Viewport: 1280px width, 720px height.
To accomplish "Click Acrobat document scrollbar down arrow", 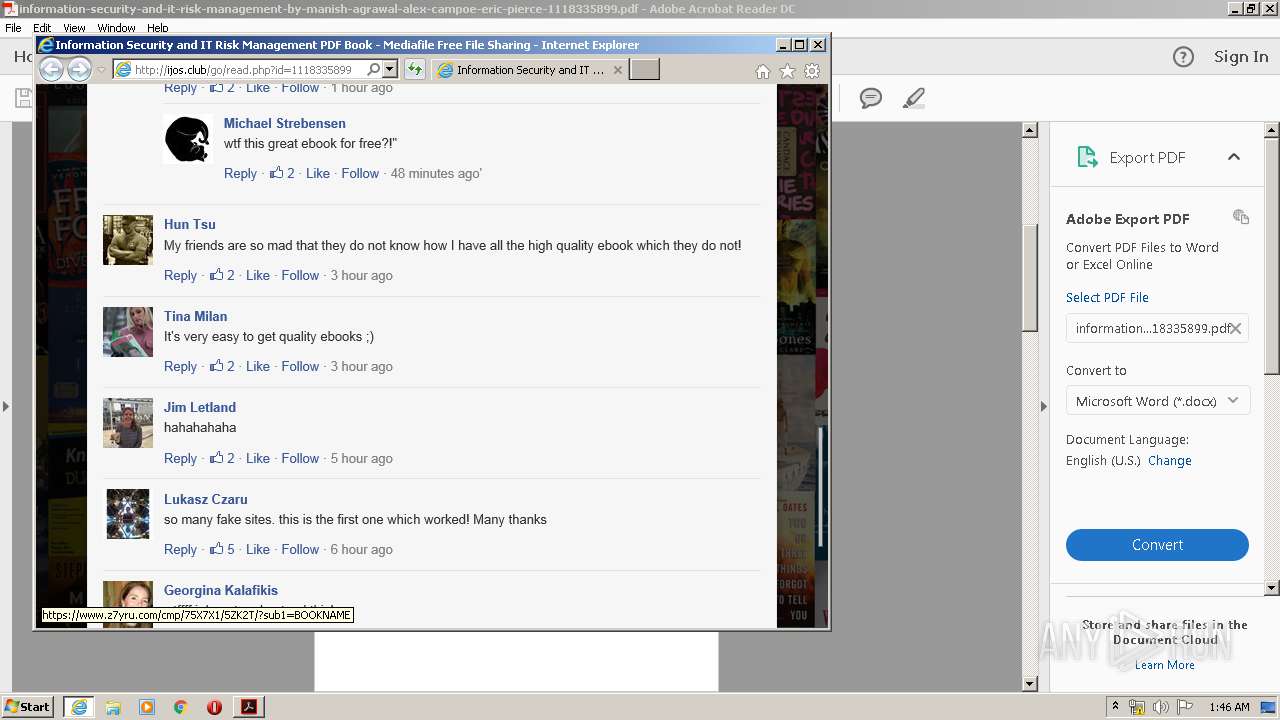I will pos(1030,684).
